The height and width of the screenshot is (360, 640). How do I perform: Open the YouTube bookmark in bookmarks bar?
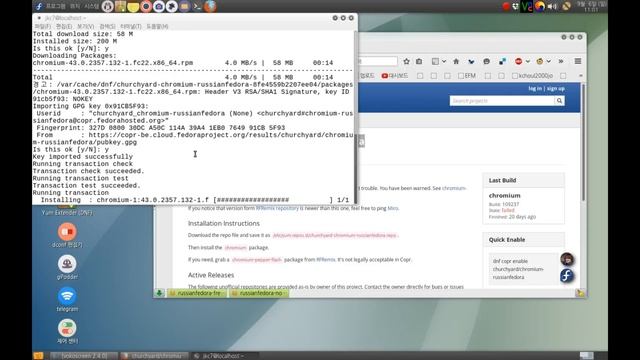[x=395, y=76]
